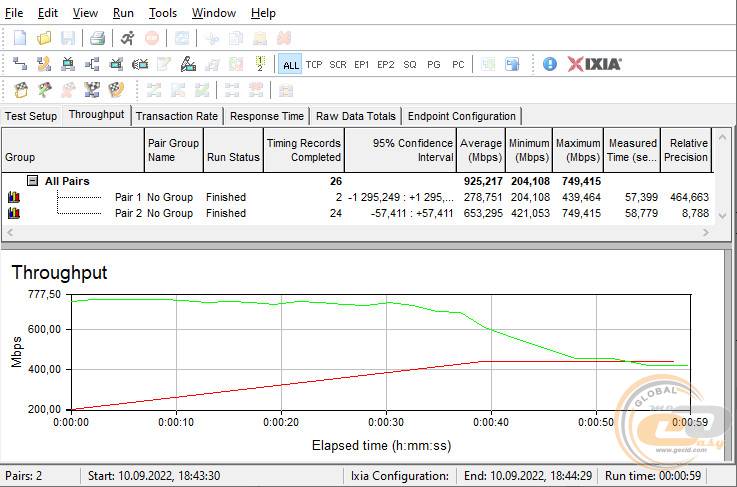Click the horizontal scroll left arrow
The height and width of the screenshot is (487, 737).
10,232
